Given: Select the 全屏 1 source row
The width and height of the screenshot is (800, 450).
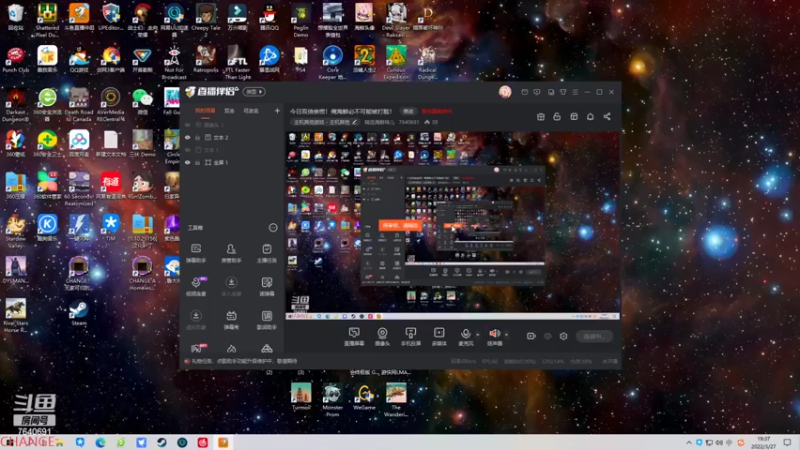Looking at the screenshot, I should (232, 163).
